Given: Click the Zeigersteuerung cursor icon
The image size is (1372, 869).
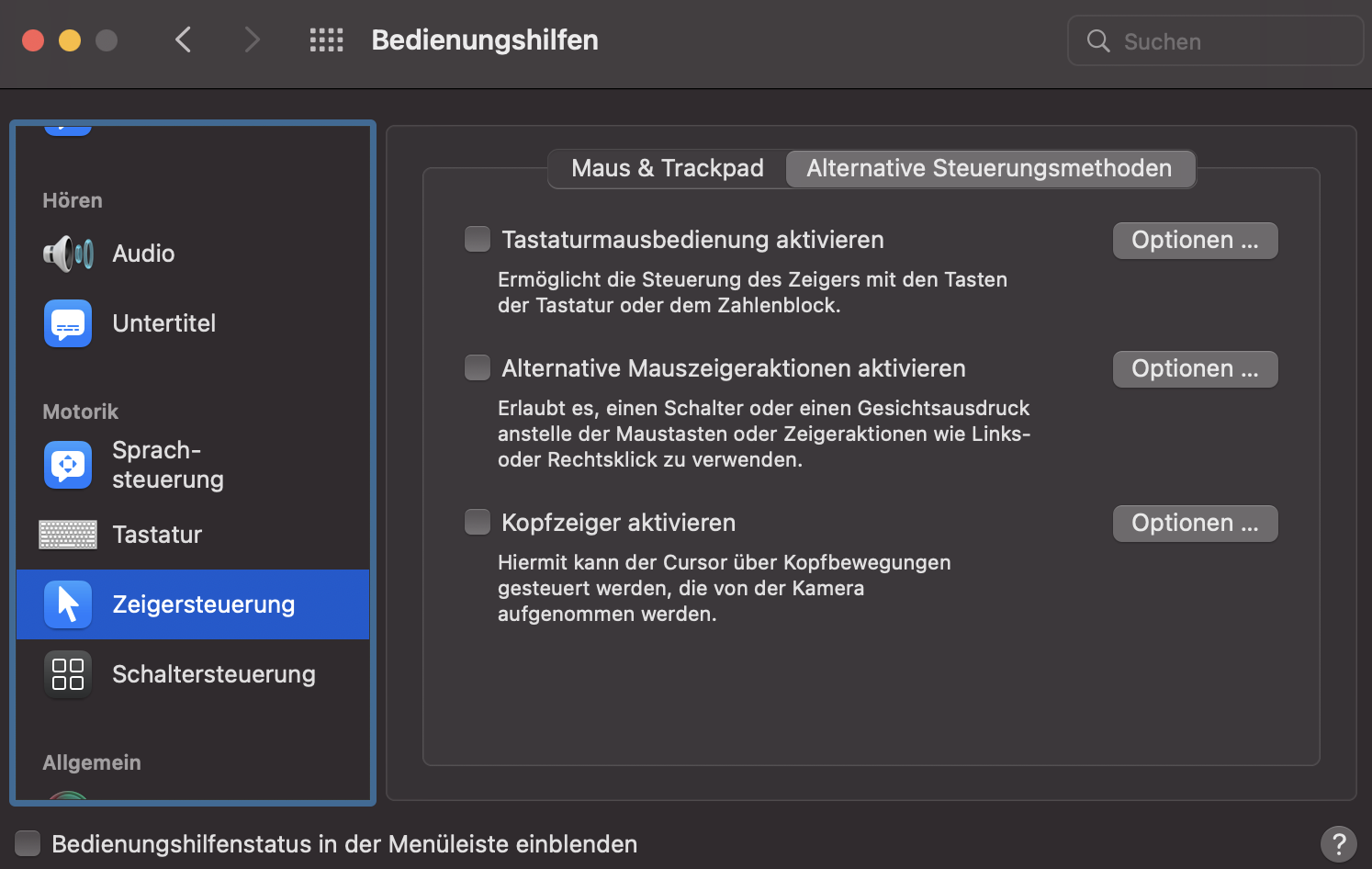Looking at the screenshot, I should click(x=68, y=604).
